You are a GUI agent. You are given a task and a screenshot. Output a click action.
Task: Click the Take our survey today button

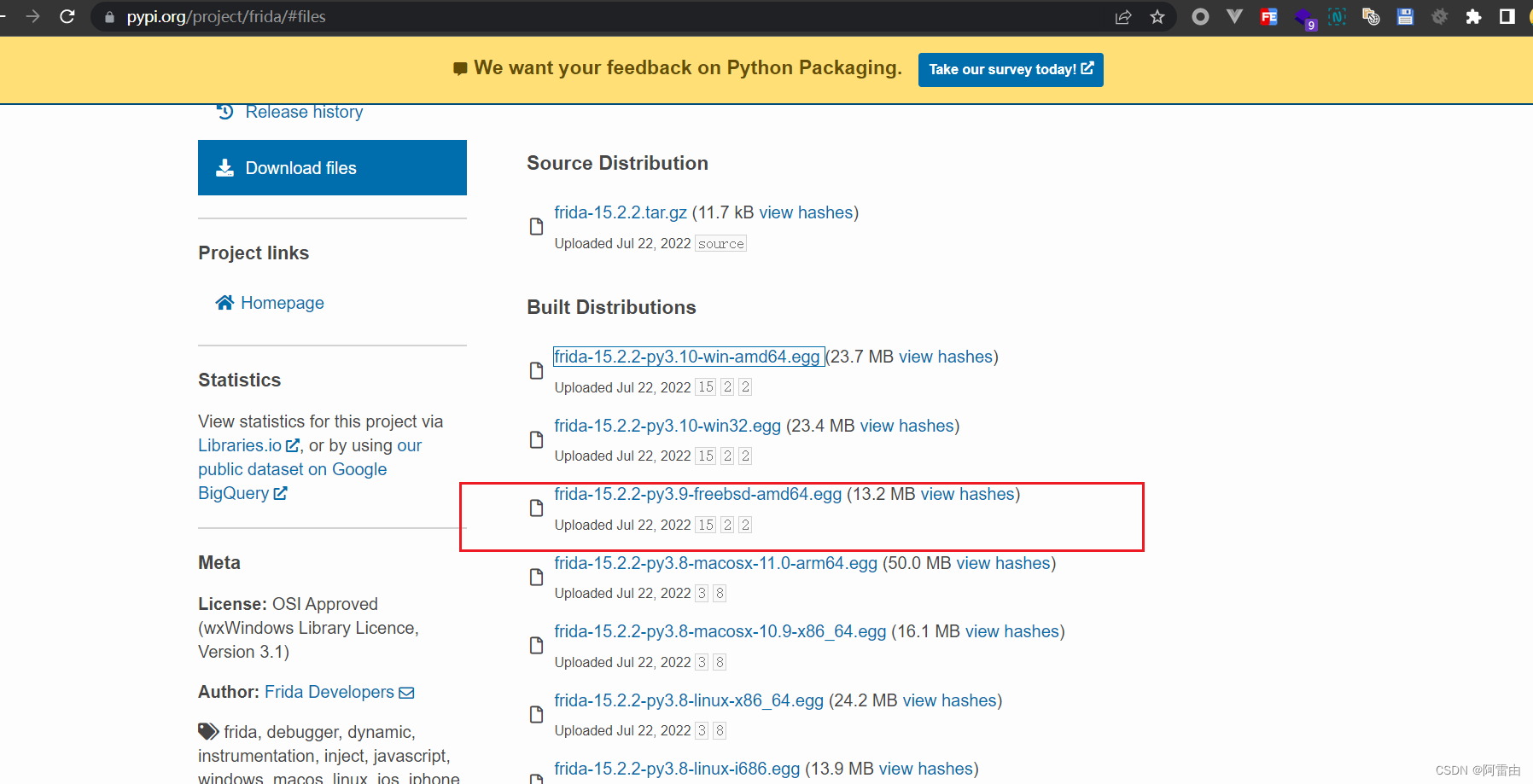point(1011,69)
